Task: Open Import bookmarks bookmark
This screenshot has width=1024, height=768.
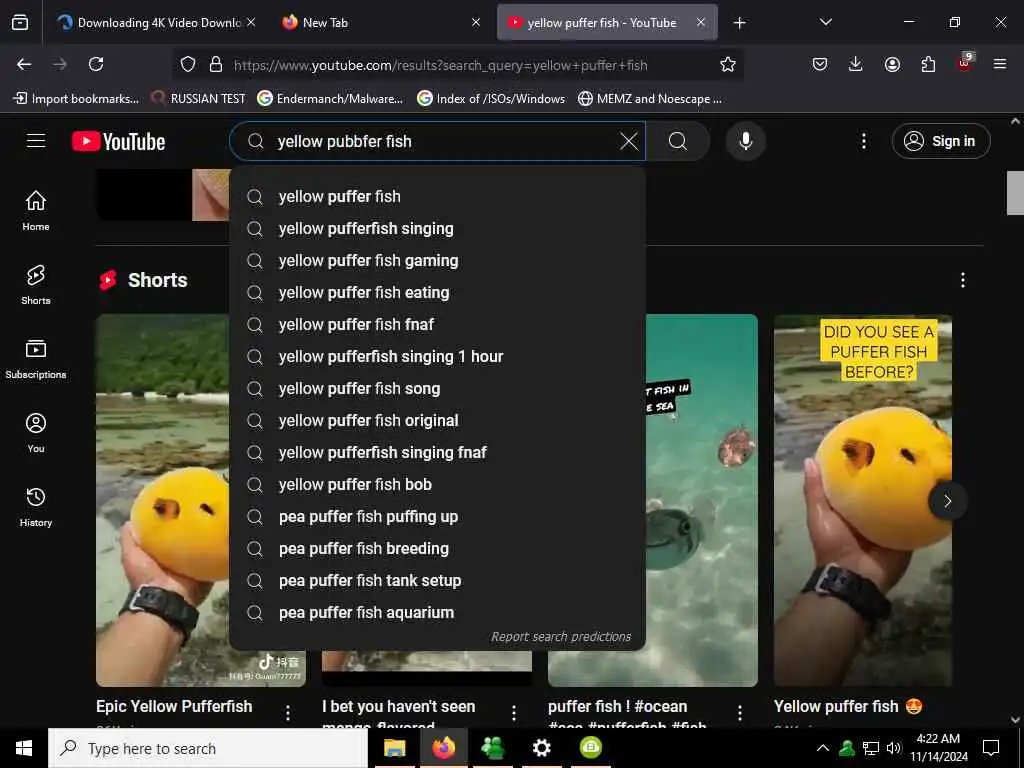Action: pyautogui.click(x=76, y=99)
